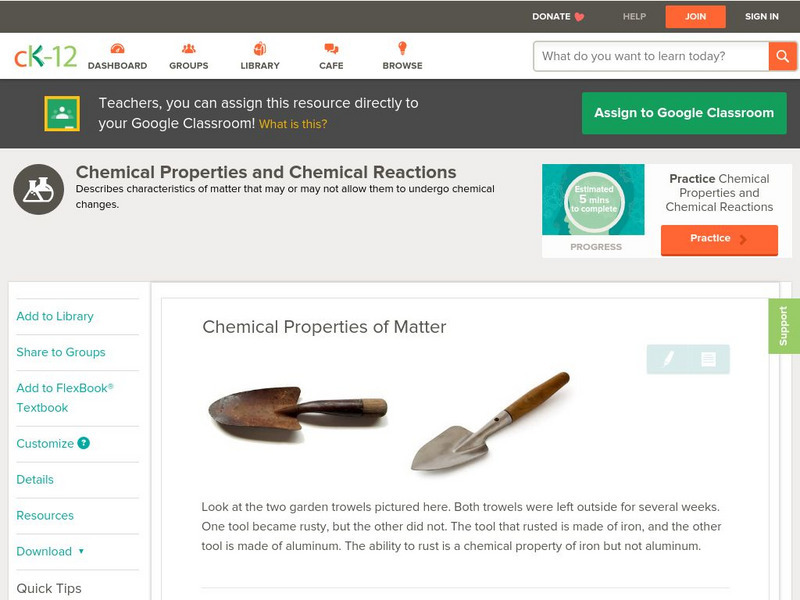
Task: Click the JOIN button
Action: [x=695, y=17]
